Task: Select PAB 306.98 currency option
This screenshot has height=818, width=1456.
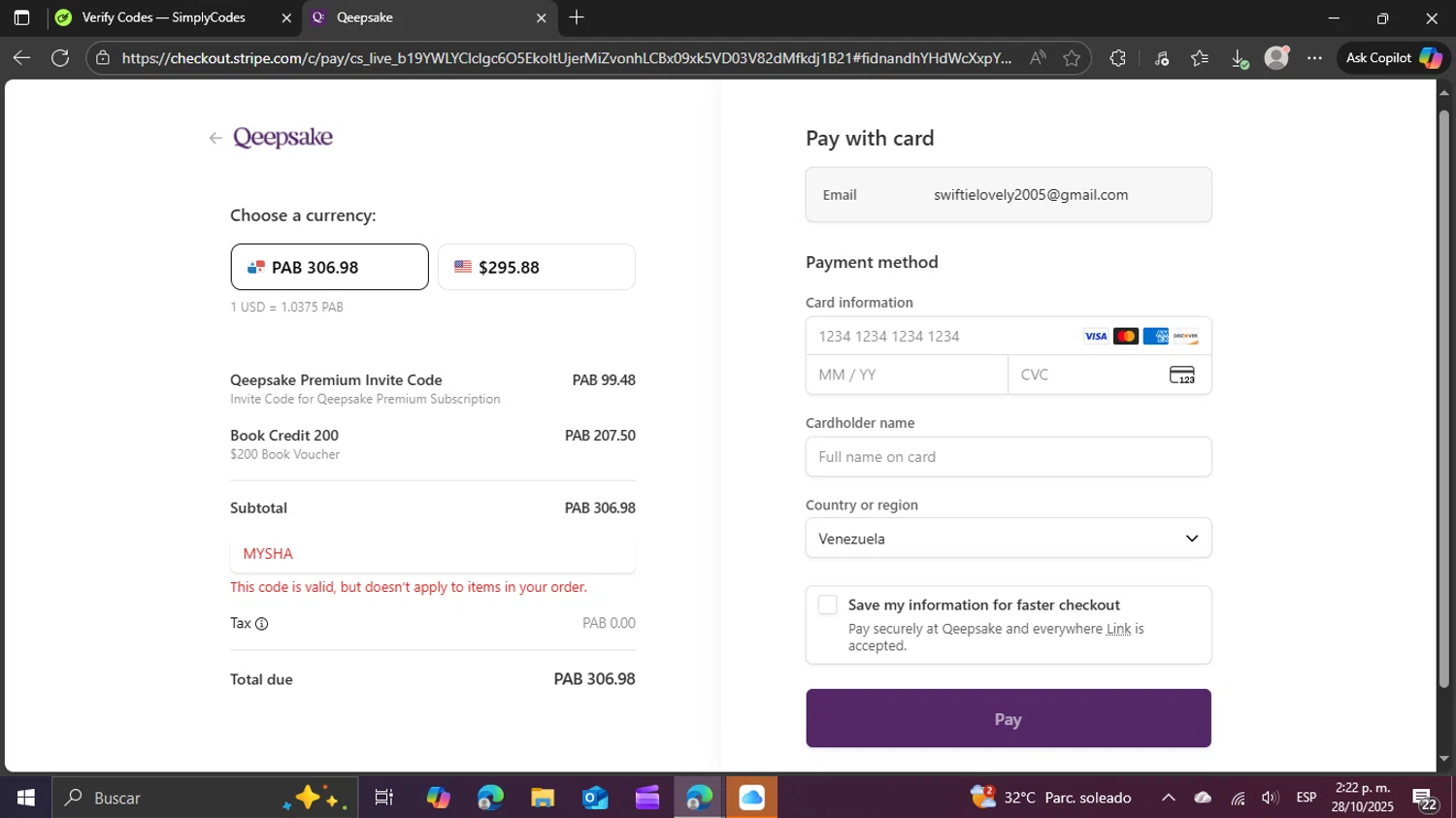Action: coord(329,267)
